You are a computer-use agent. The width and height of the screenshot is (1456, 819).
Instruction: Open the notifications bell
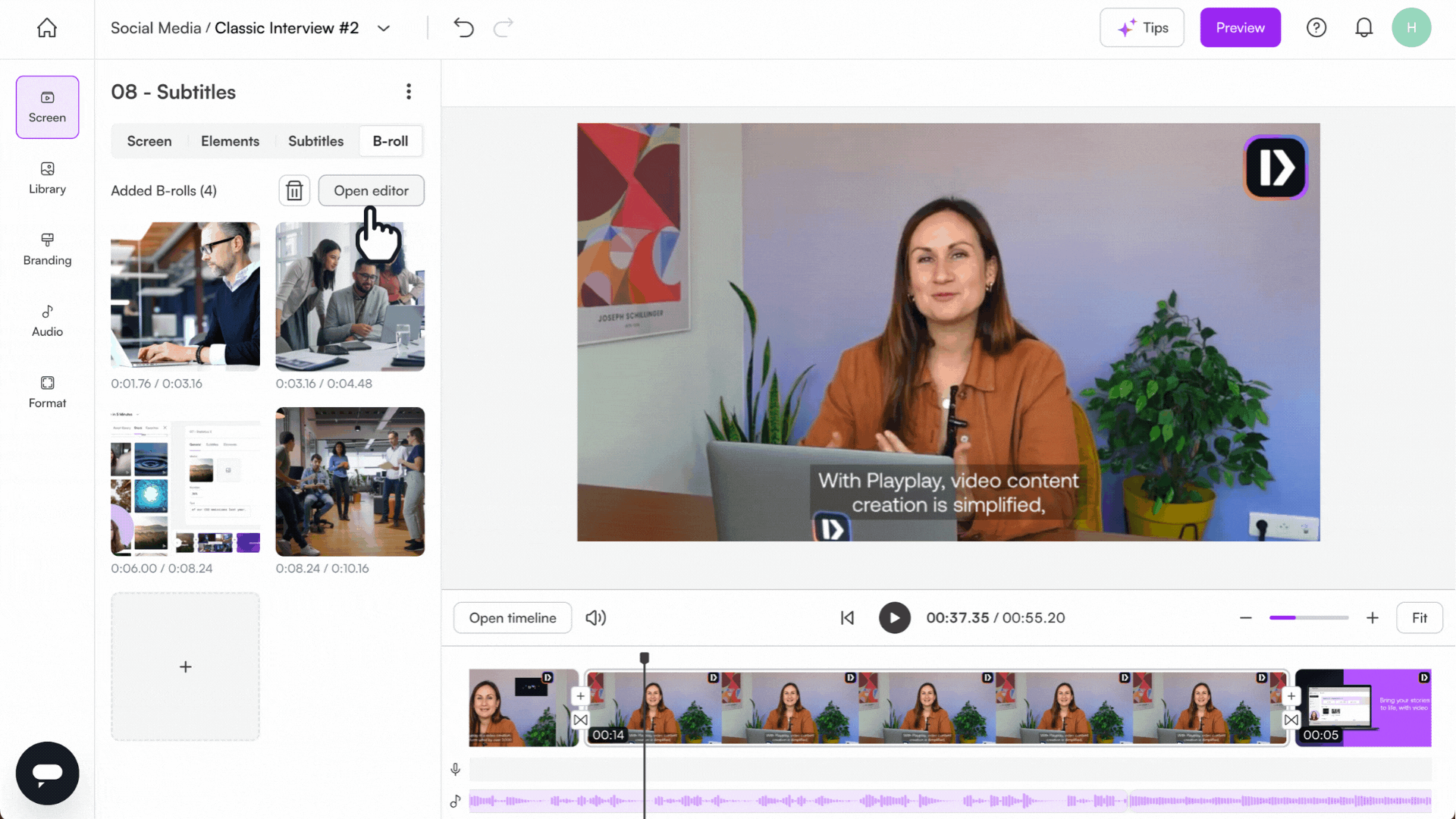click(x=1363, y=28)
